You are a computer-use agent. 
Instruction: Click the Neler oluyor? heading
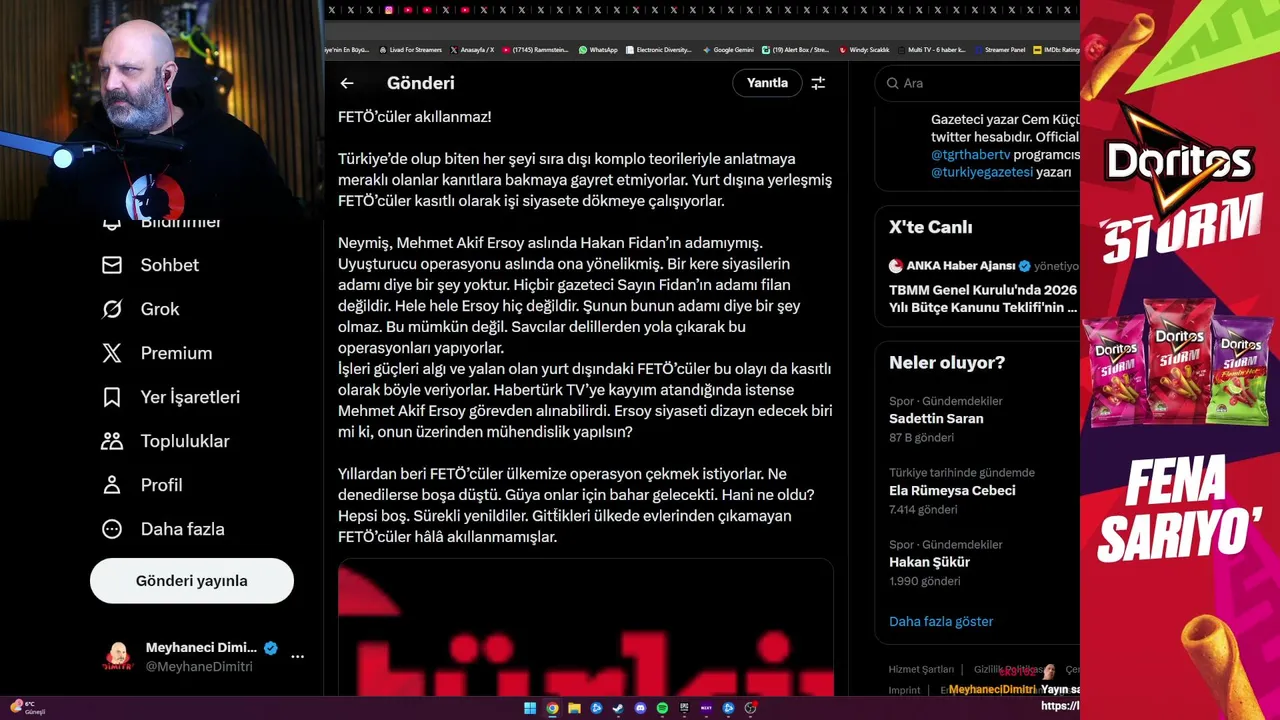pyautogui.click(x=947, y=362)
